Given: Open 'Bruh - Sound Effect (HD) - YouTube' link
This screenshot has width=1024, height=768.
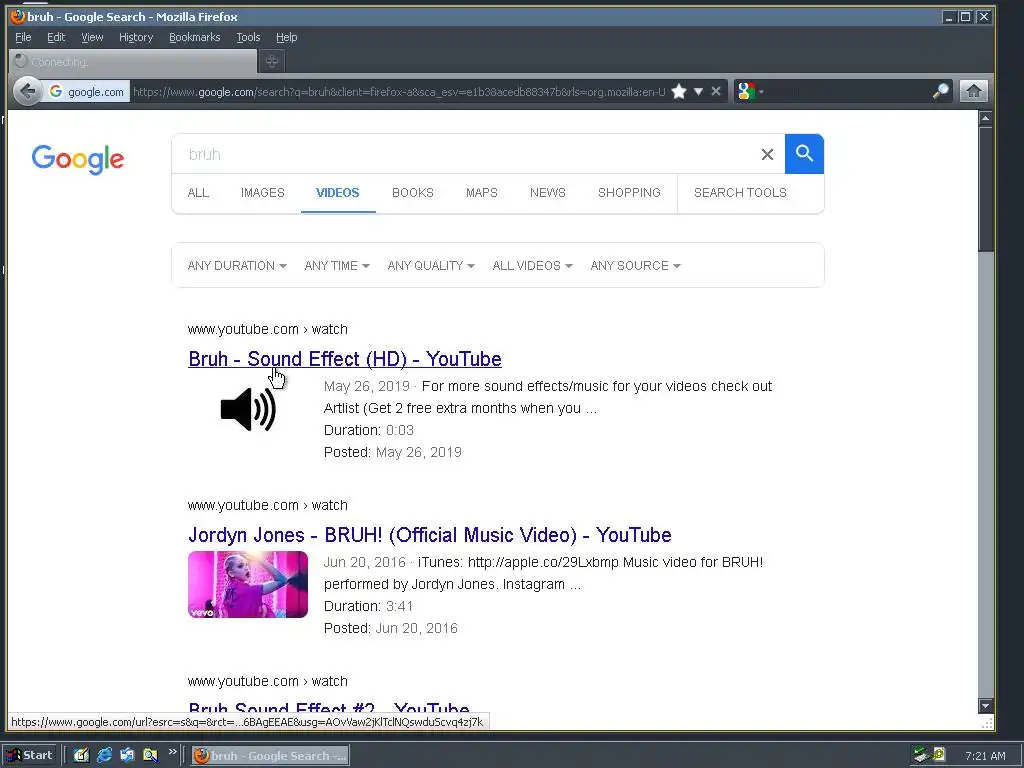Looking at the screenshot, I should 345,359.
